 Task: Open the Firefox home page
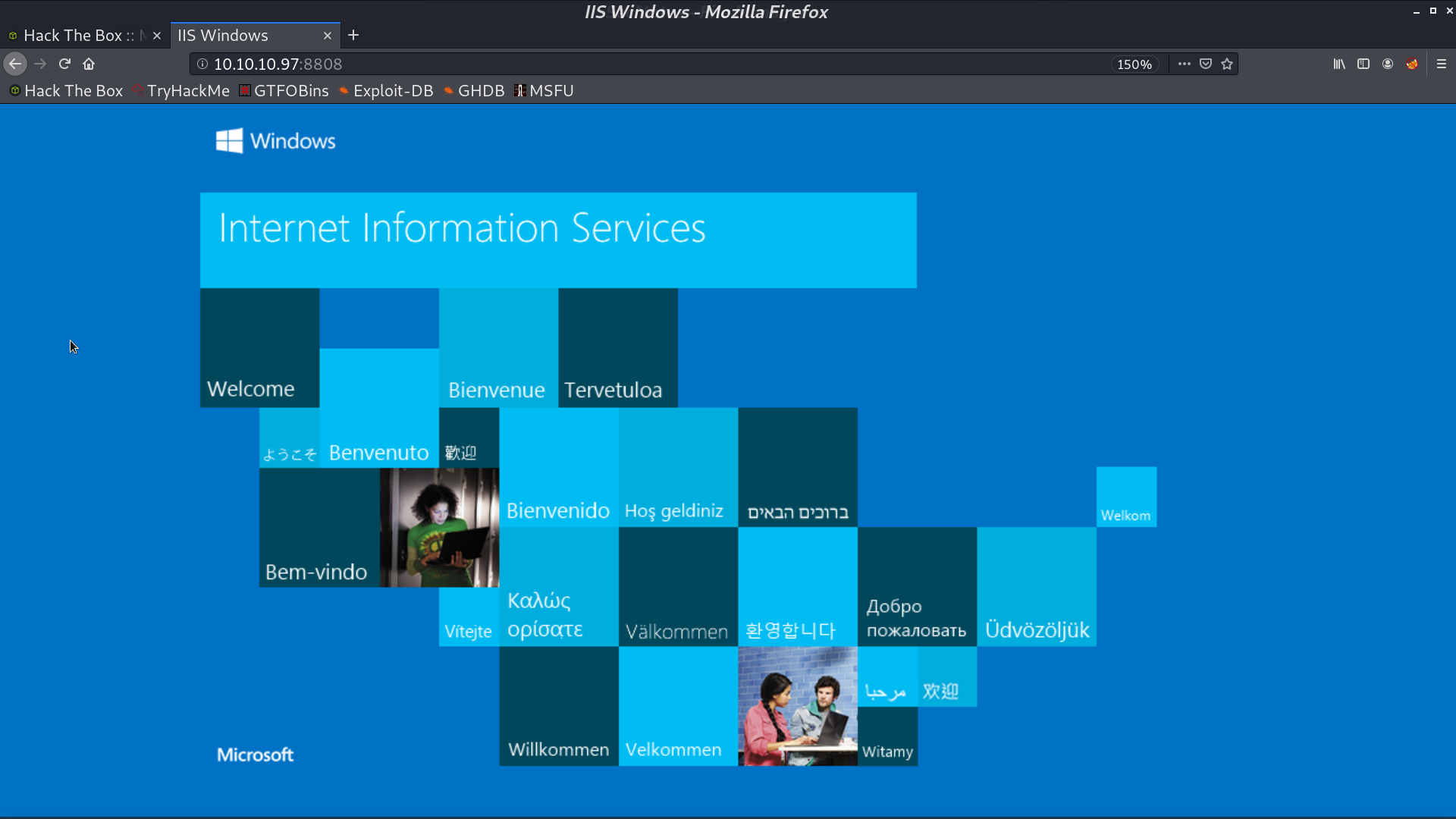89,64
